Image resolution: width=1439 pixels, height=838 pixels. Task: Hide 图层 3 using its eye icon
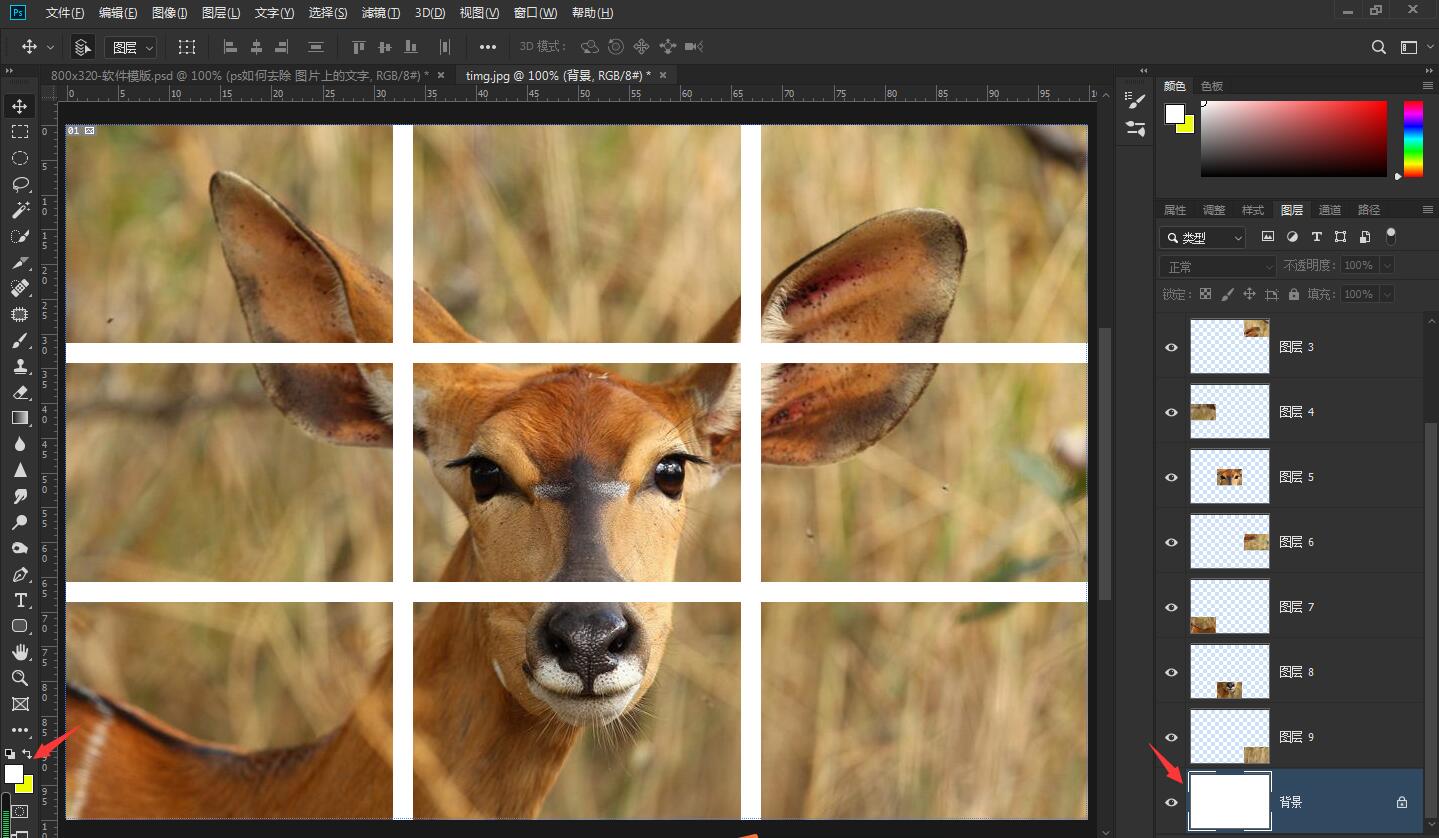click(x=1171, y=347)
